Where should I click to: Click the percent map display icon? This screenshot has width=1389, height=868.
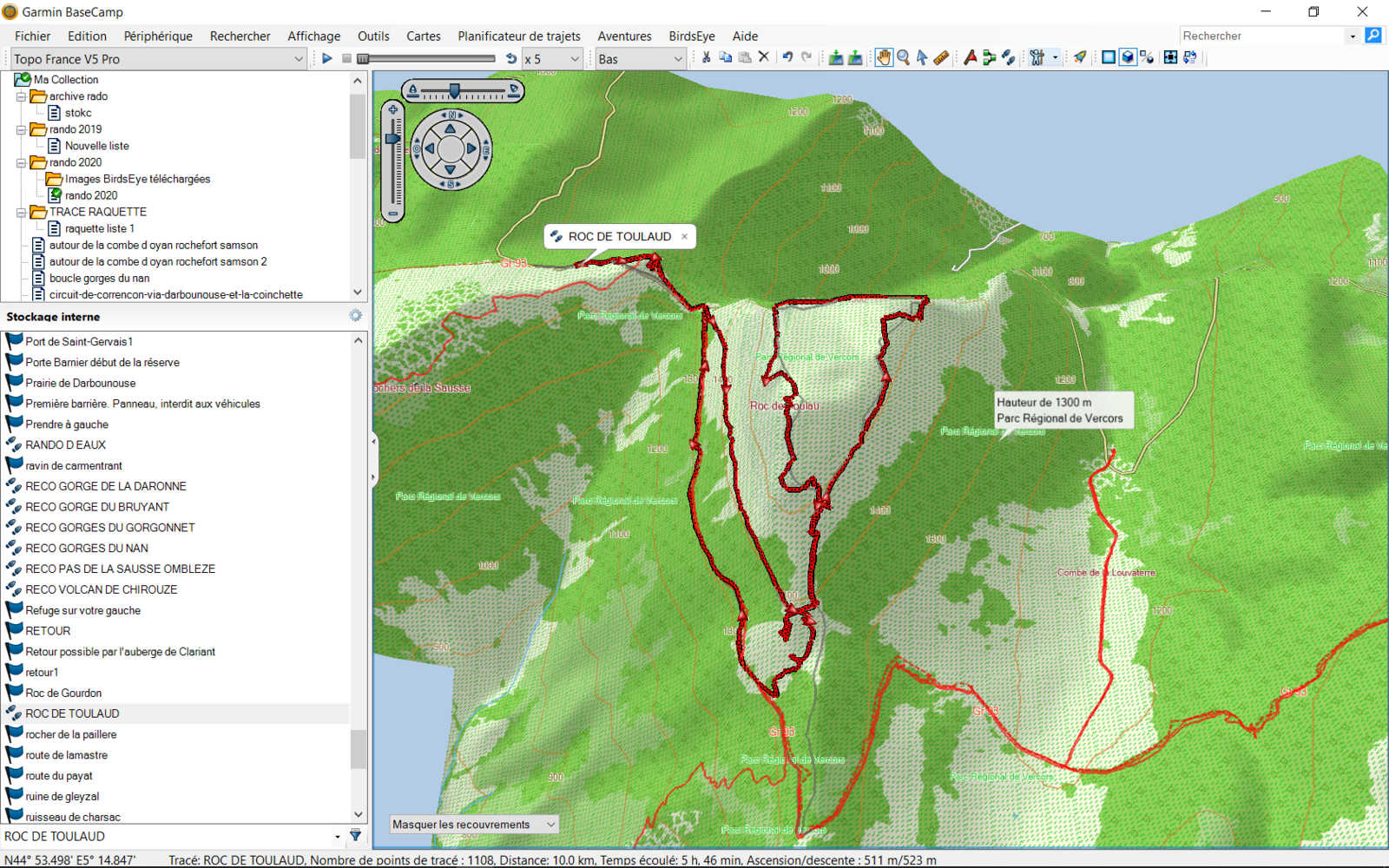pos(1147,58)
